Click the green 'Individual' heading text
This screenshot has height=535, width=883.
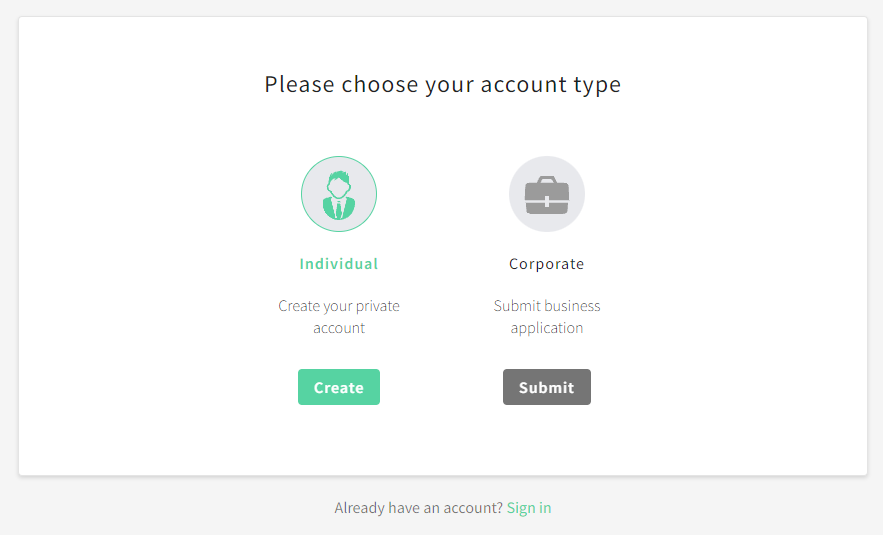(x=339, y=264)
